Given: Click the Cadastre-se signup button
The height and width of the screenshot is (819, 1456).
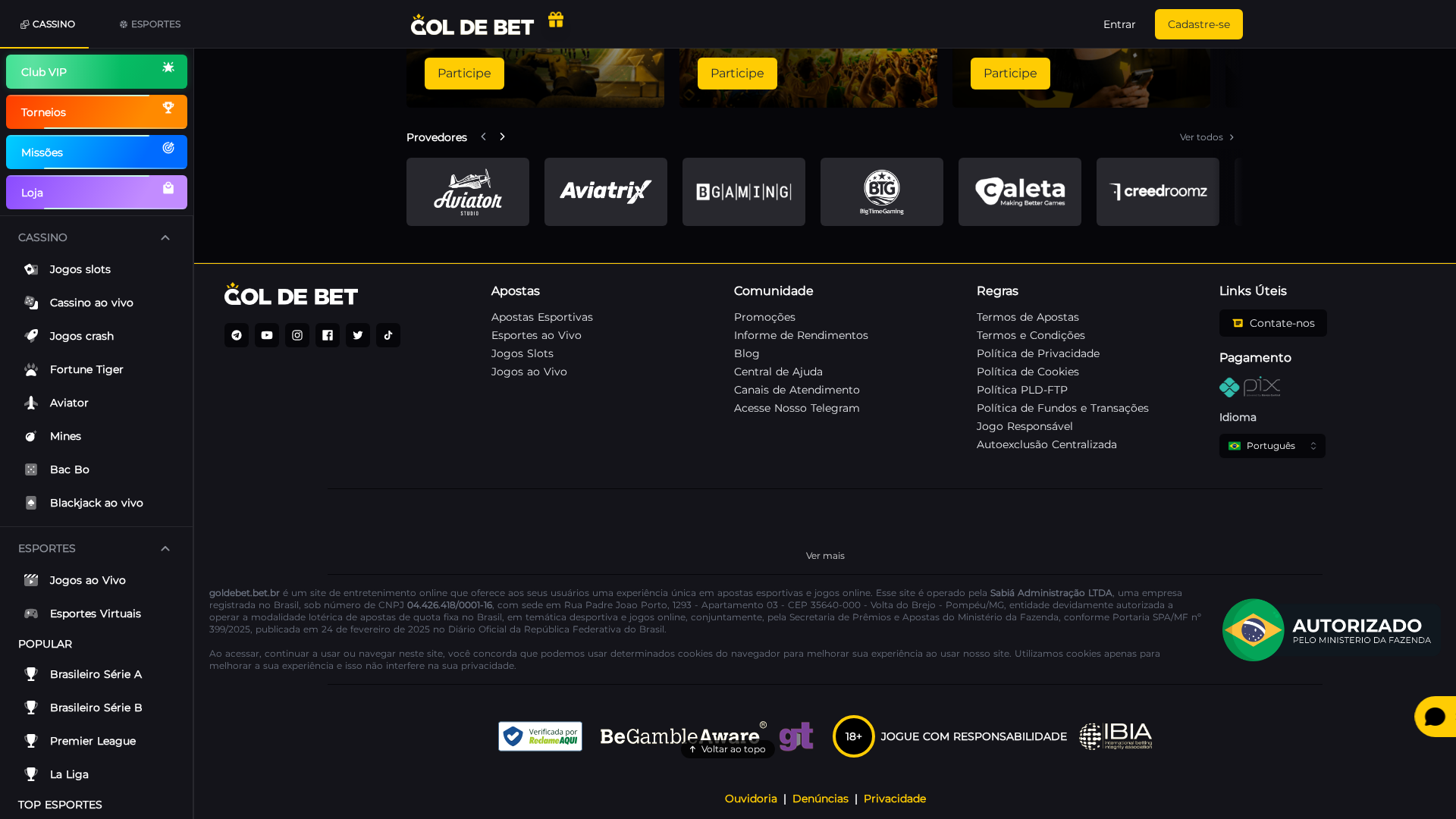Looking at the screenshot, I should [1199, 24].
